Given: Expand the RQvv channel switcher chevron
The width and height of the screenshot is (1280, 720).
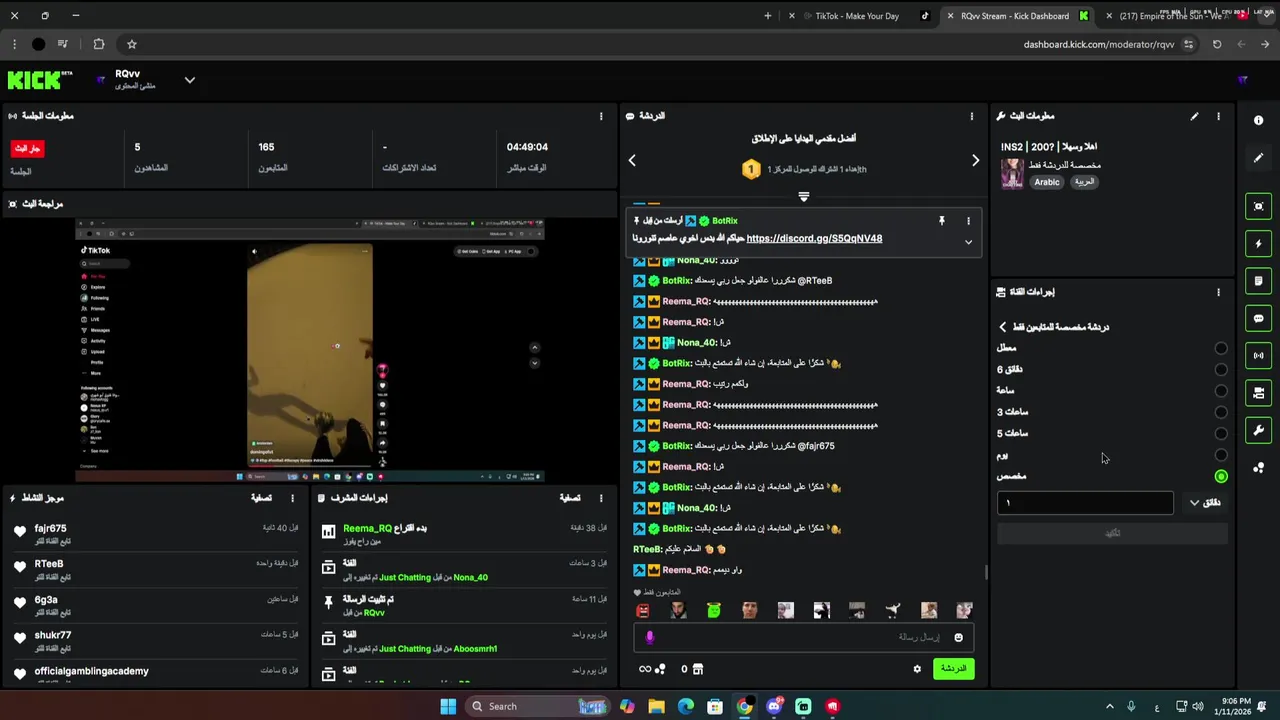Looking at the screenshot, I should pyautogui.click(x=189, y=80).
